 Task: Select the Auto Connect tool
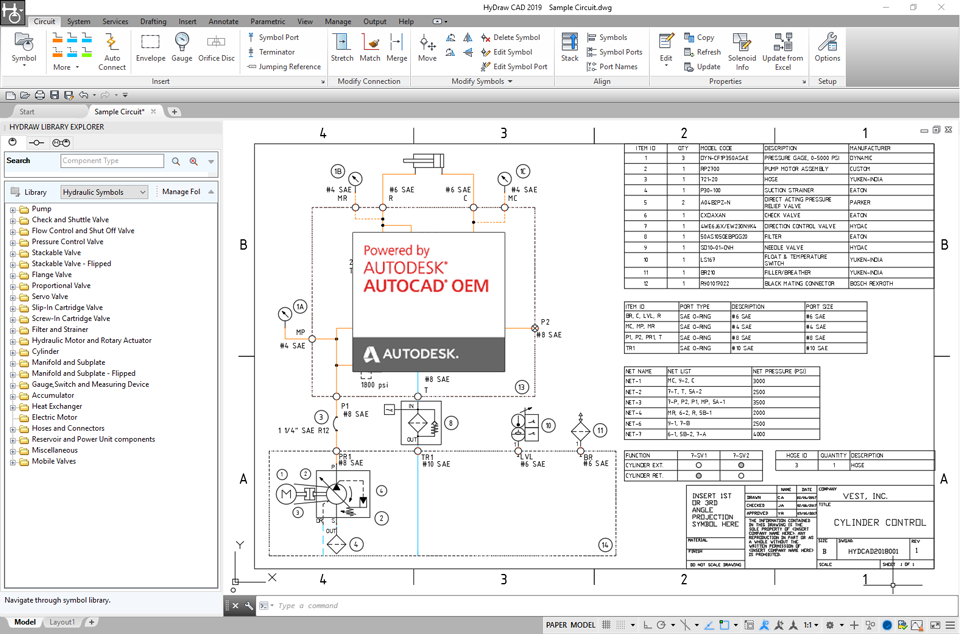pos(112,51)
